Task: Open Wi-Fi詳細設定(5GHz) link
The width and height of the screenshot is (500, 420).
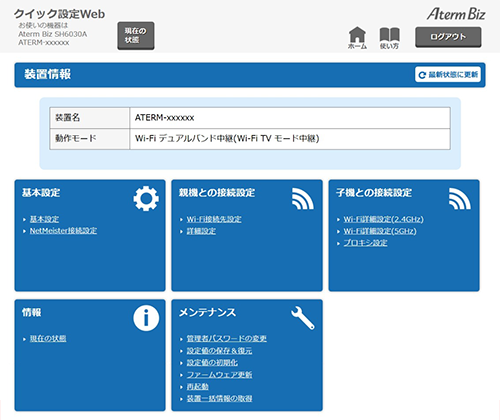Action: pyautogui.click(x=380, y=231)
